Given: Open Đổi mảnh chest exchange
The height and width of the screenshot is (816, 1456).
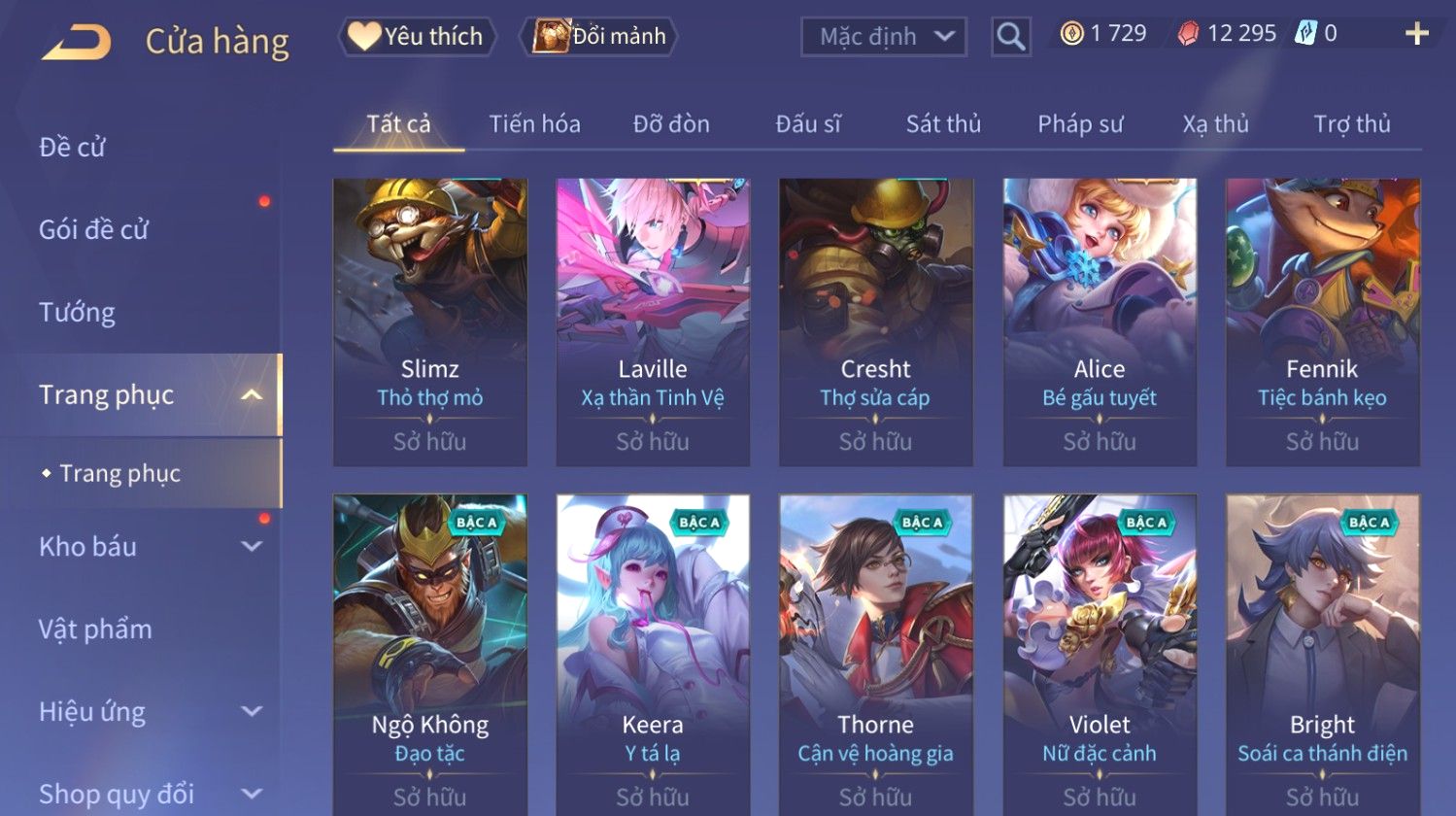Looking at the screenshot, I should tap(599, 37).
